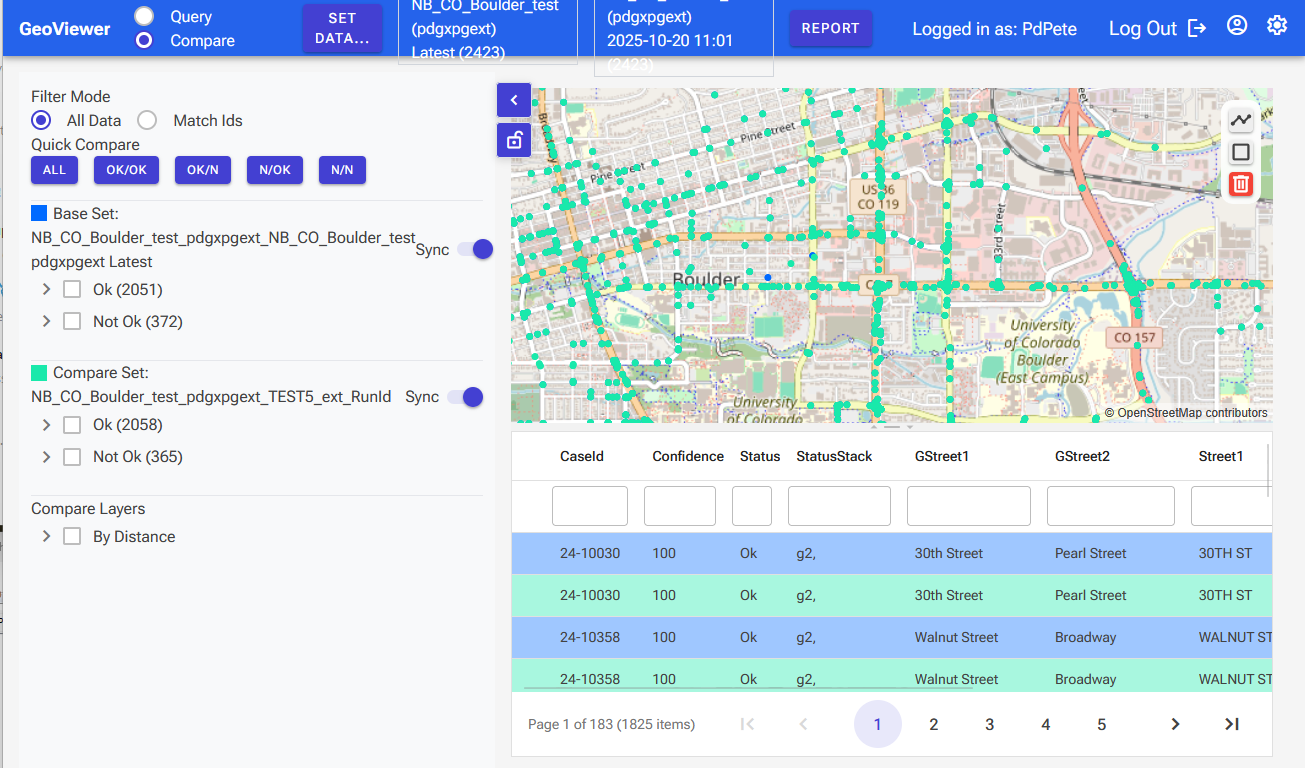Viewport: 1305px width, 768px height.
Task: Expand the Compare Set Not Ok (365) node
Action: click(46, 456)
